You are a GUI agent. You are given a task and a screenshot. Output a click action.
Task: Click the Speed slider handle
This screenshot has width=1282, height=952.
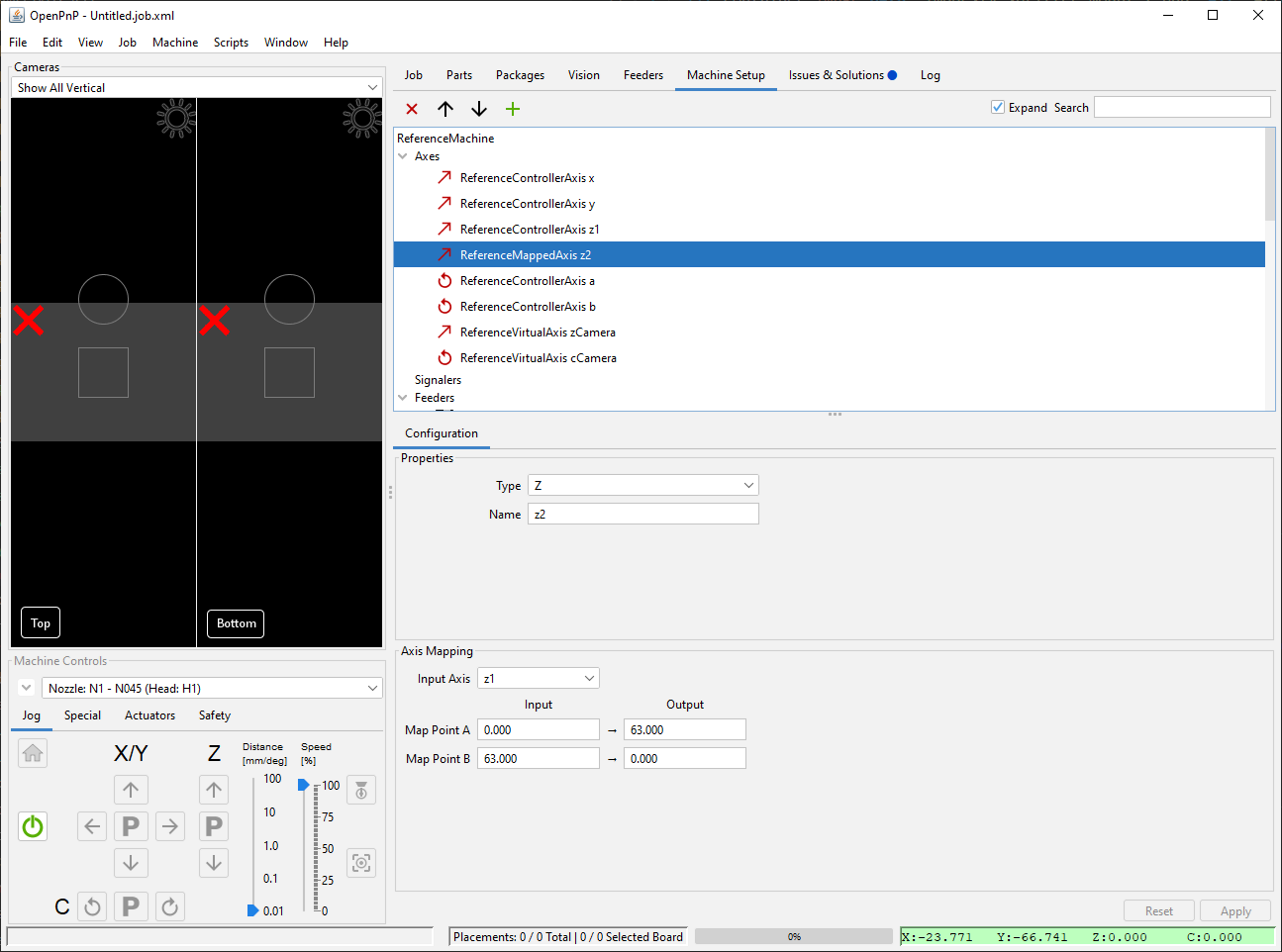pos(303,785)
